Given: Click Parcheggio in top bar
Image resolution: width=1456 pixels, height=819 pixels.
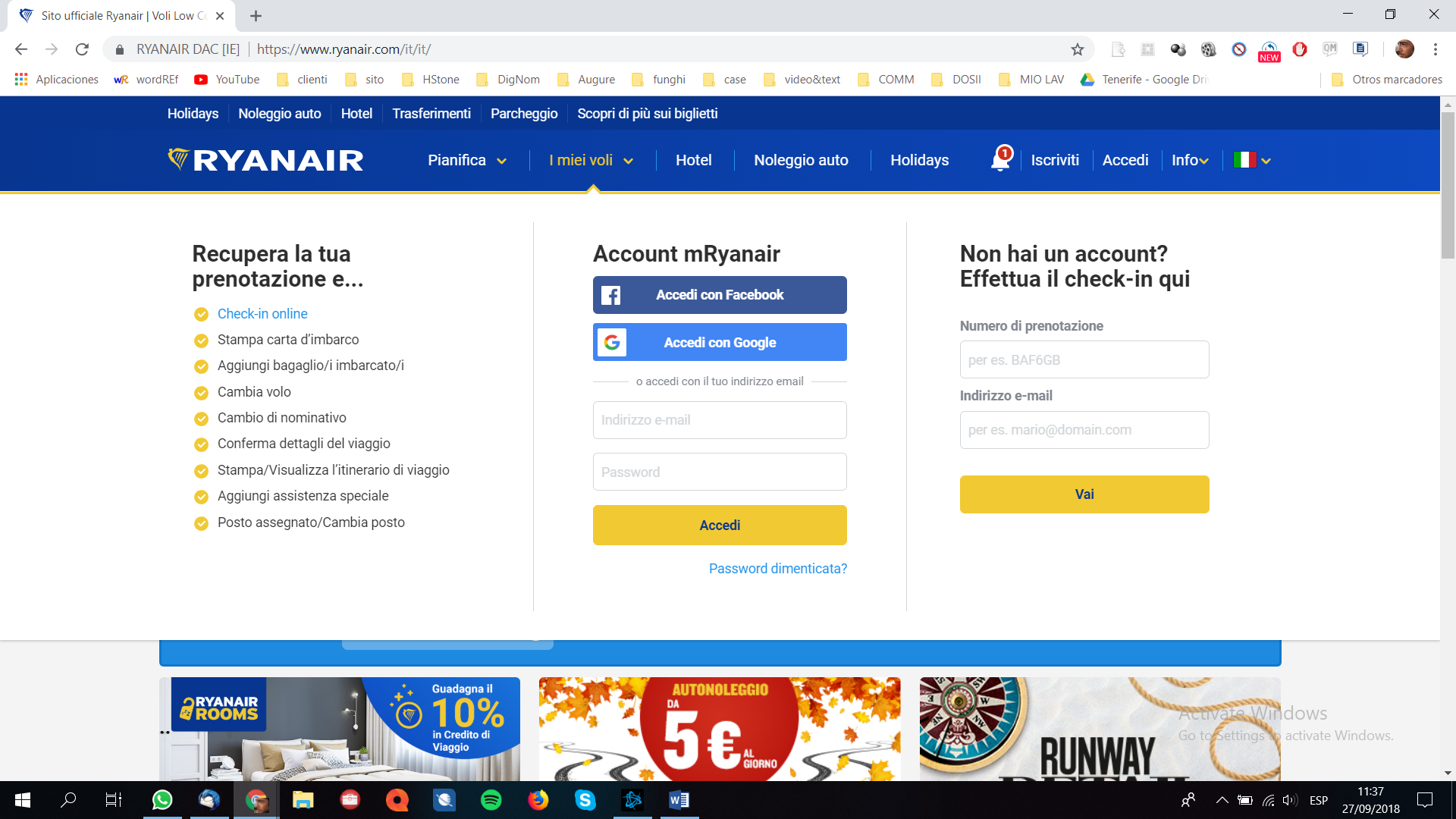Looking at the screenshot, I should [524, 114].
